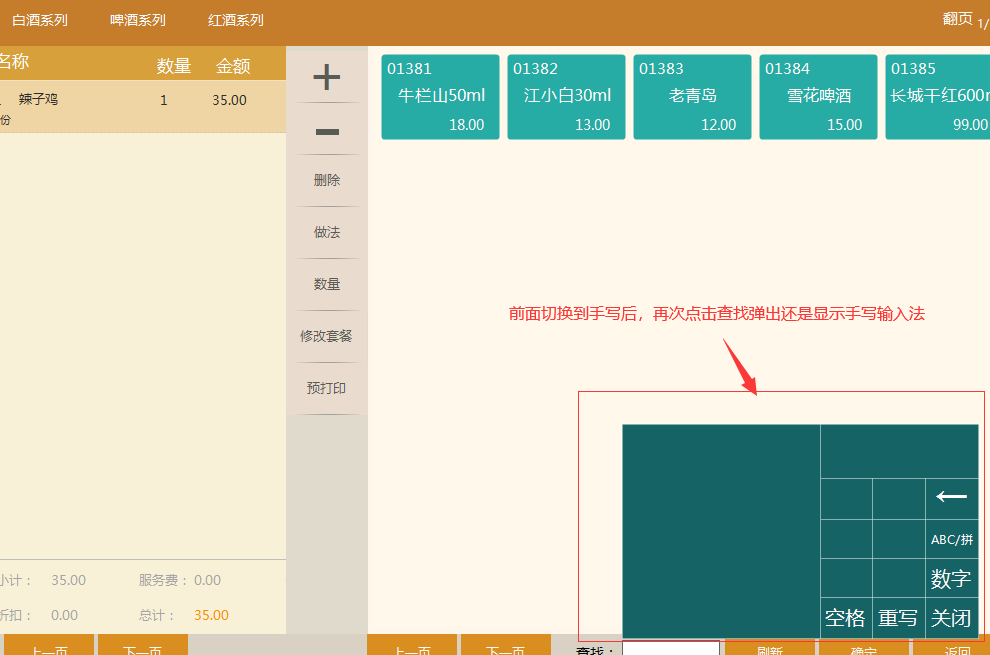This screenshot has width=990, height=655.
Task: Click 预打印 to pre-print the order
Action: point(326,387)
